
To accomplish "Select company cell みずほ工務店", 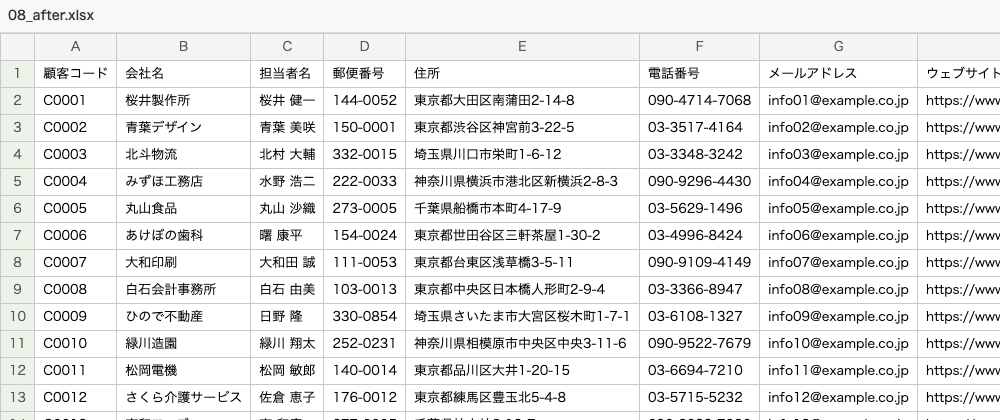I will [184, 182].
